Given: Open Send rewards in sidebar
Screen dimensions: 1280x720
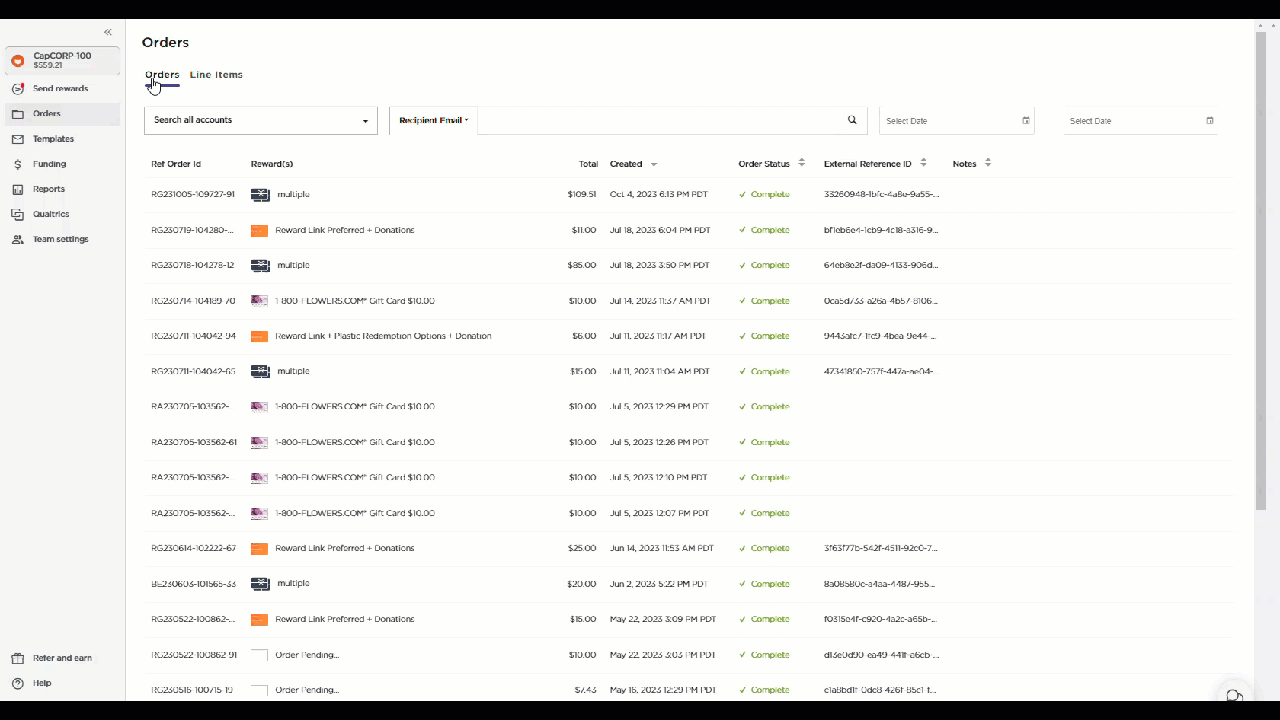Looking at the screenshot, I should (x=60, y=89).
